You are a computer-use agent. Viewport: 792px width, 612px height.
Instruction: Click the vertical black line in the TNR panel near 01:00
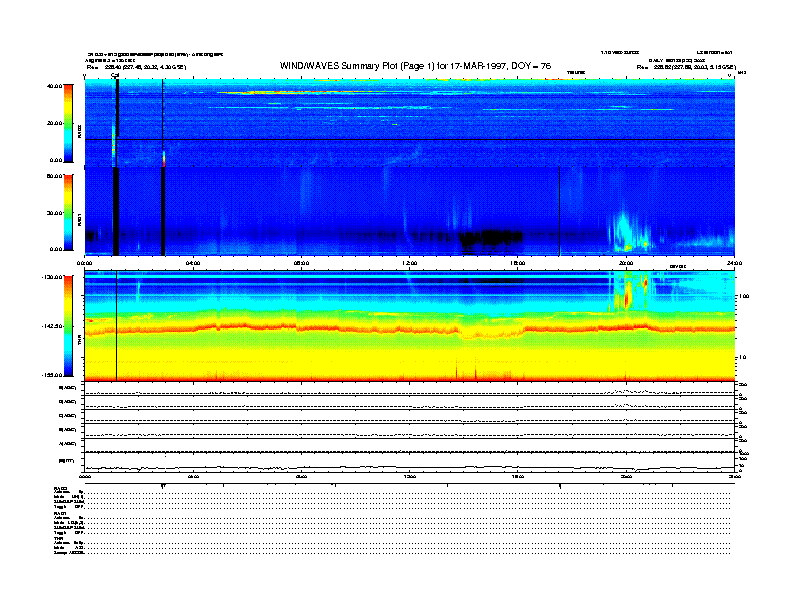coord(117,326)
